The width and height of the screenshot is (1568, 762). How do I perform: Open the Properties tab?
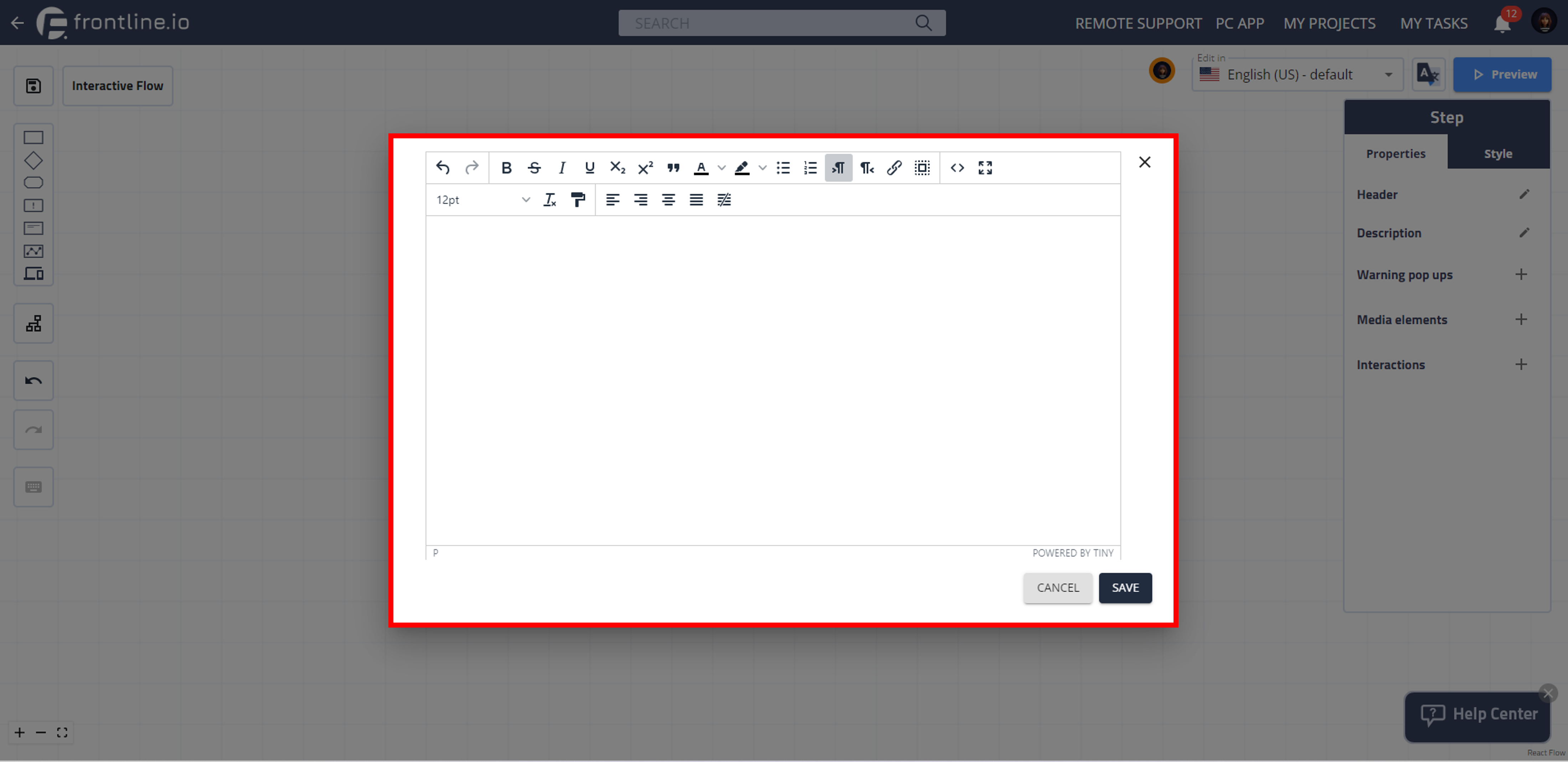[1395, 153]
